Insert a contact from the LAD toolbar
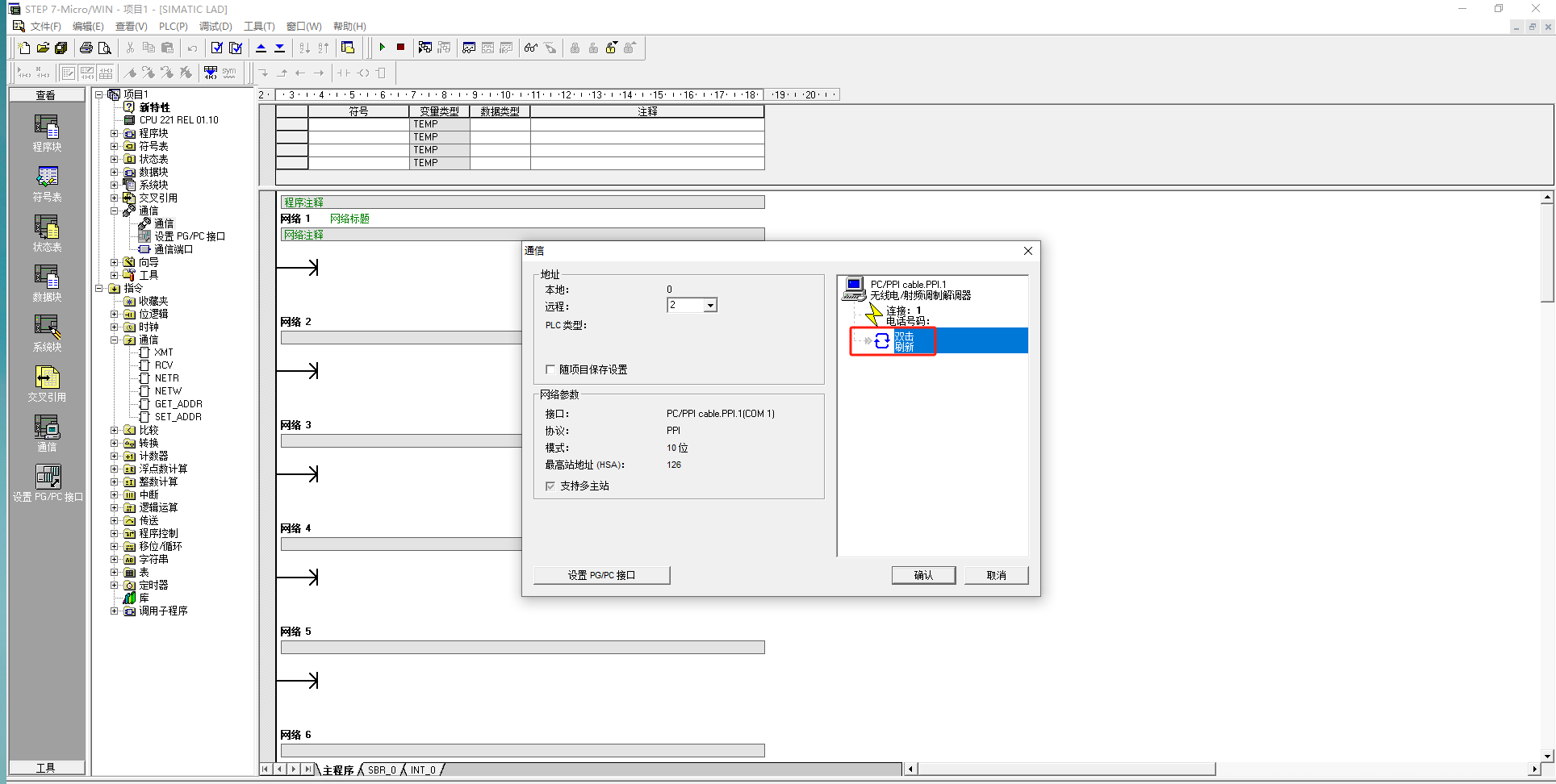Screen dimensions: 1556x784 [344, 73]
